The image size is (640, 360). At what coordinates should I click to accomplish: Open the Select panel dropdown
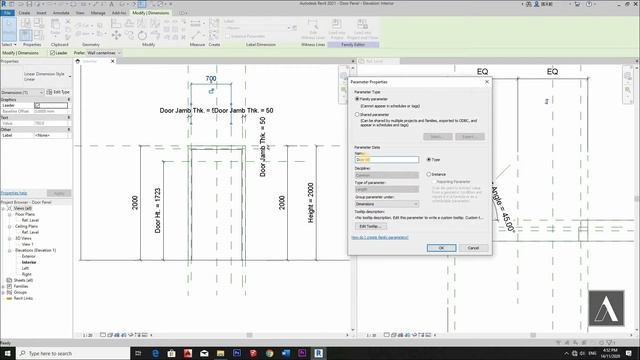9,44
